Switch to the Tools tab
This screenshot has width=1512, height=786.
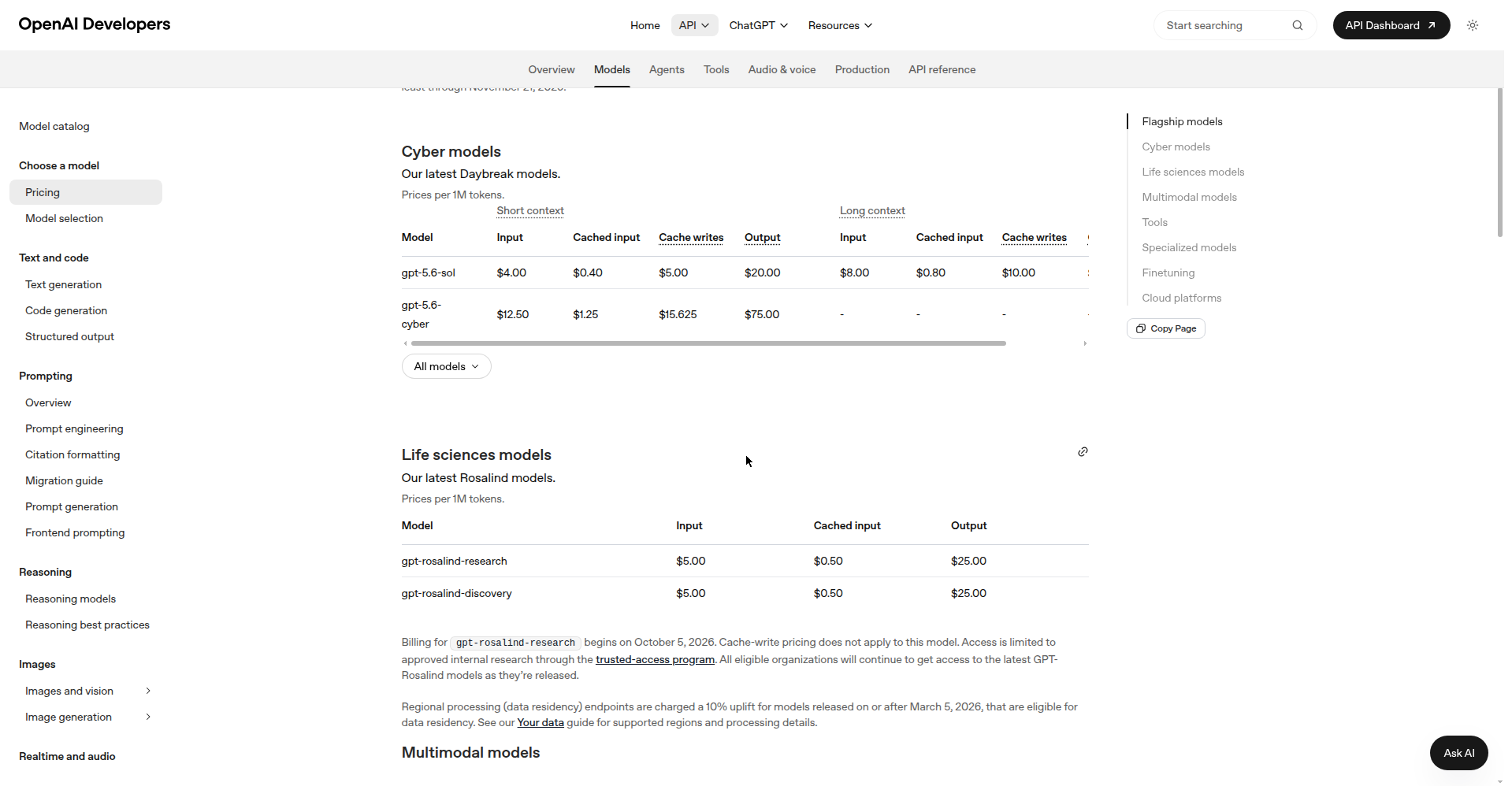pos(716,69)
